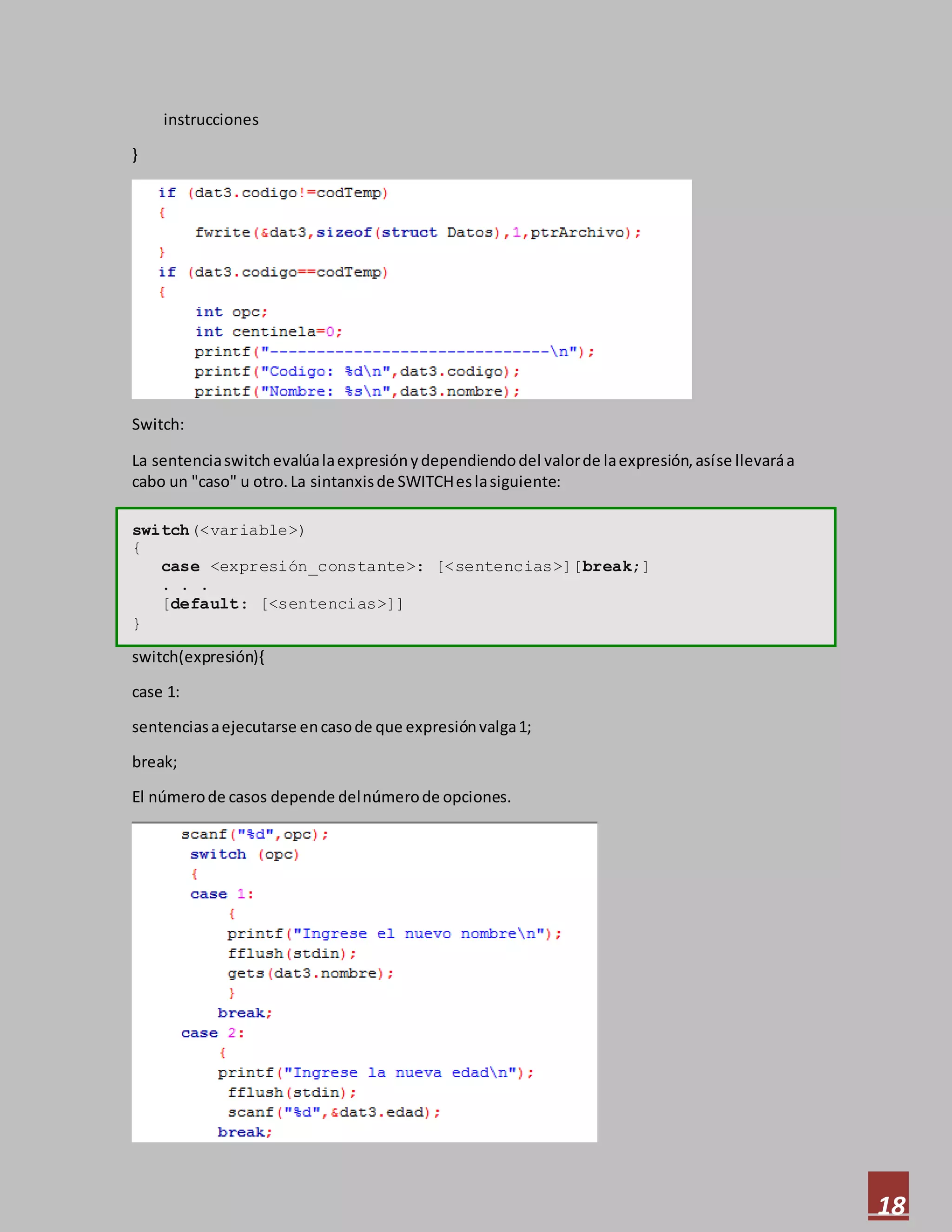Viewport: 952px width, 1232px height.
Task: Click the blue "case 1:" code line
Action: [222, 894]
